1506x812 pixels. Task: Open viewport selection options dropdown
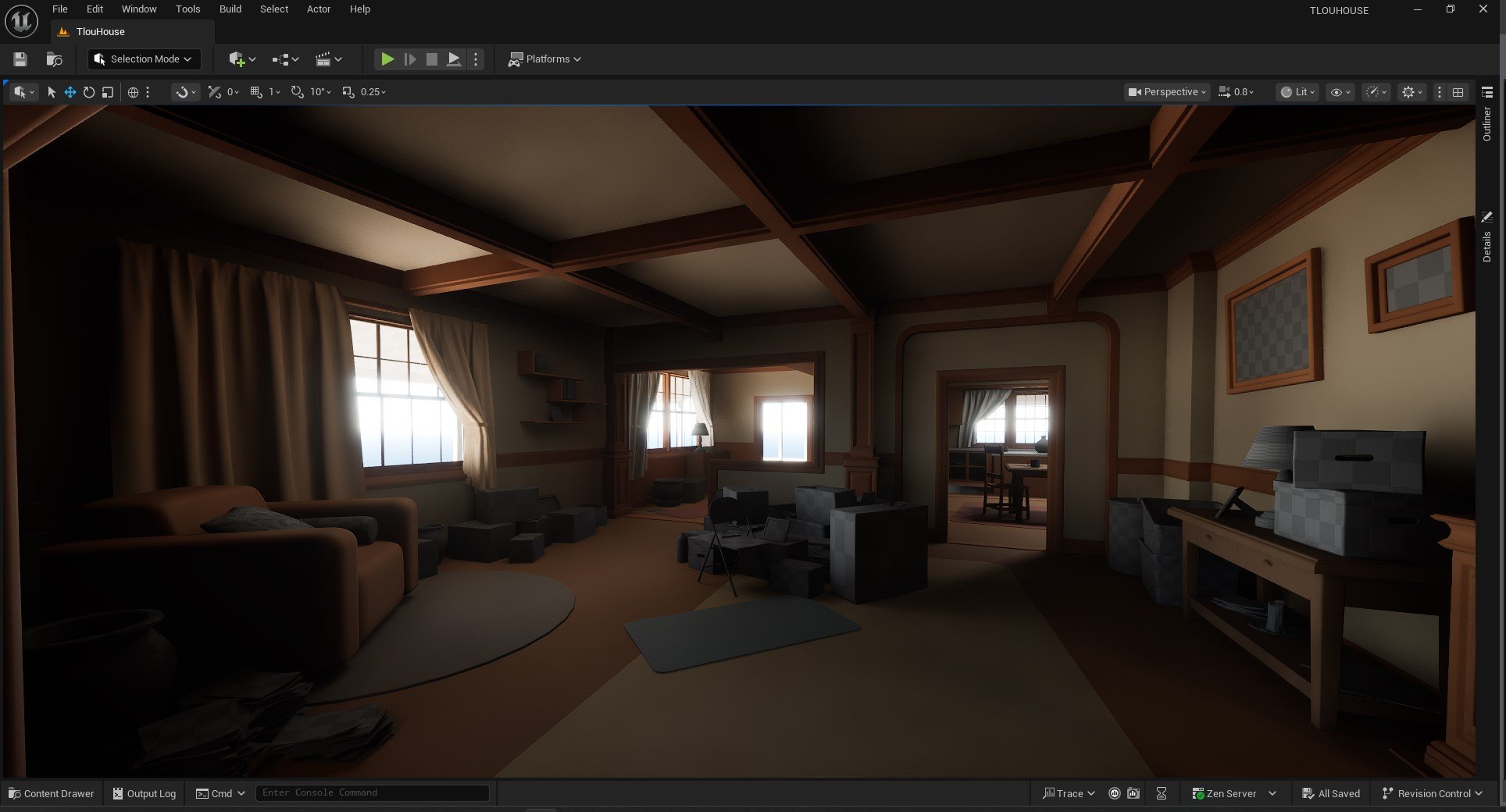23,92
